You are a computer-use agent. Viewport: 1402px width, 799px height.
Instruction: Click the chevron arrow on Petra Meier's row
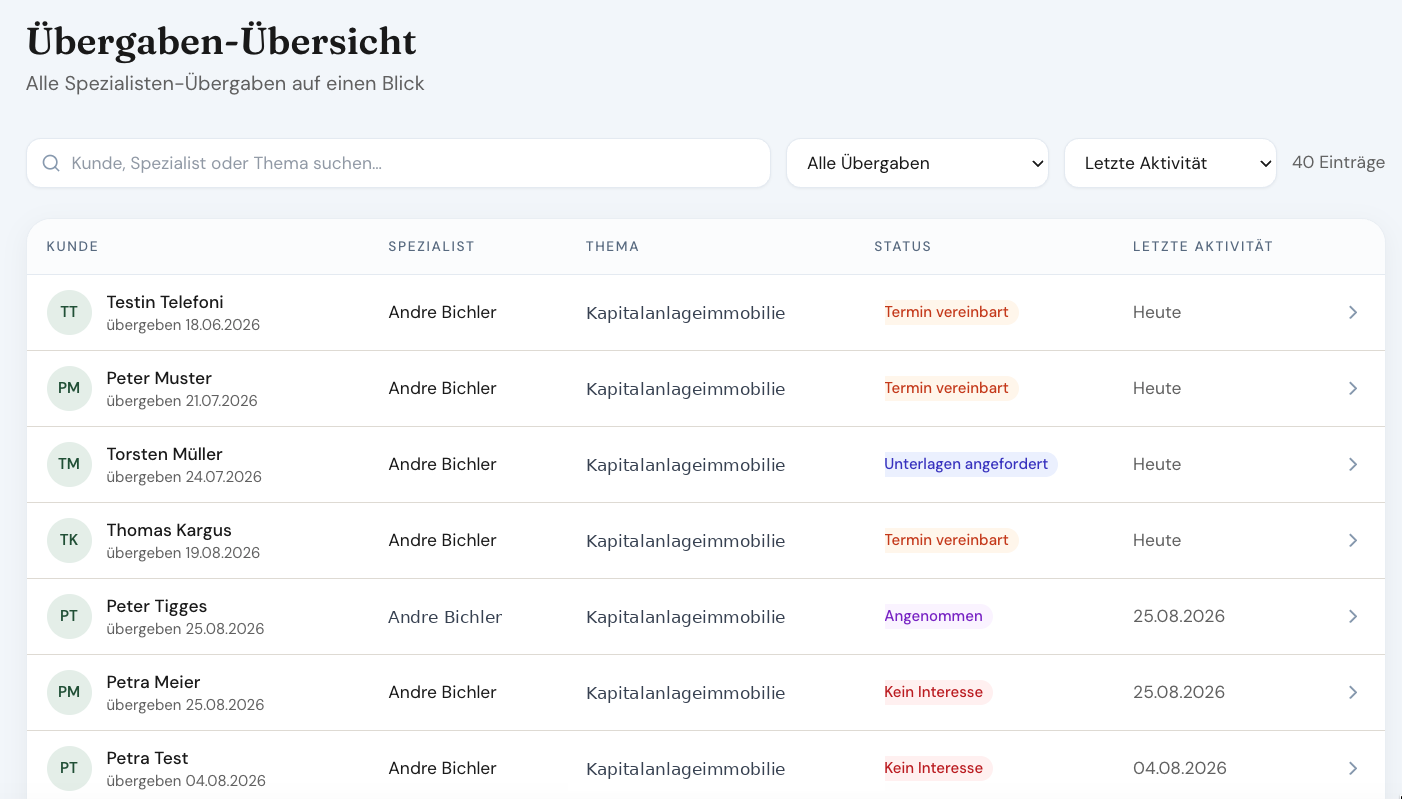pos(1353,692)
